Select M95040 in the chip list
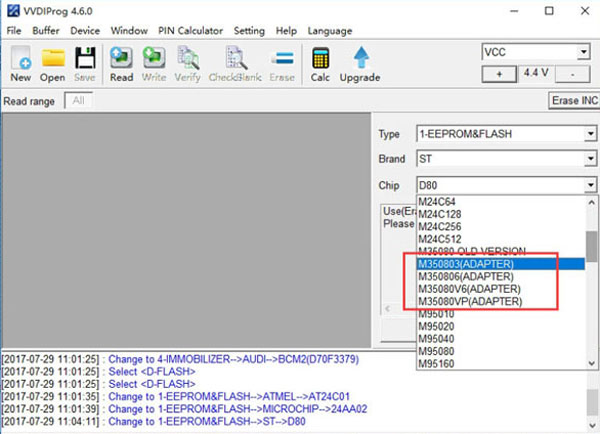 pos(501,339)
